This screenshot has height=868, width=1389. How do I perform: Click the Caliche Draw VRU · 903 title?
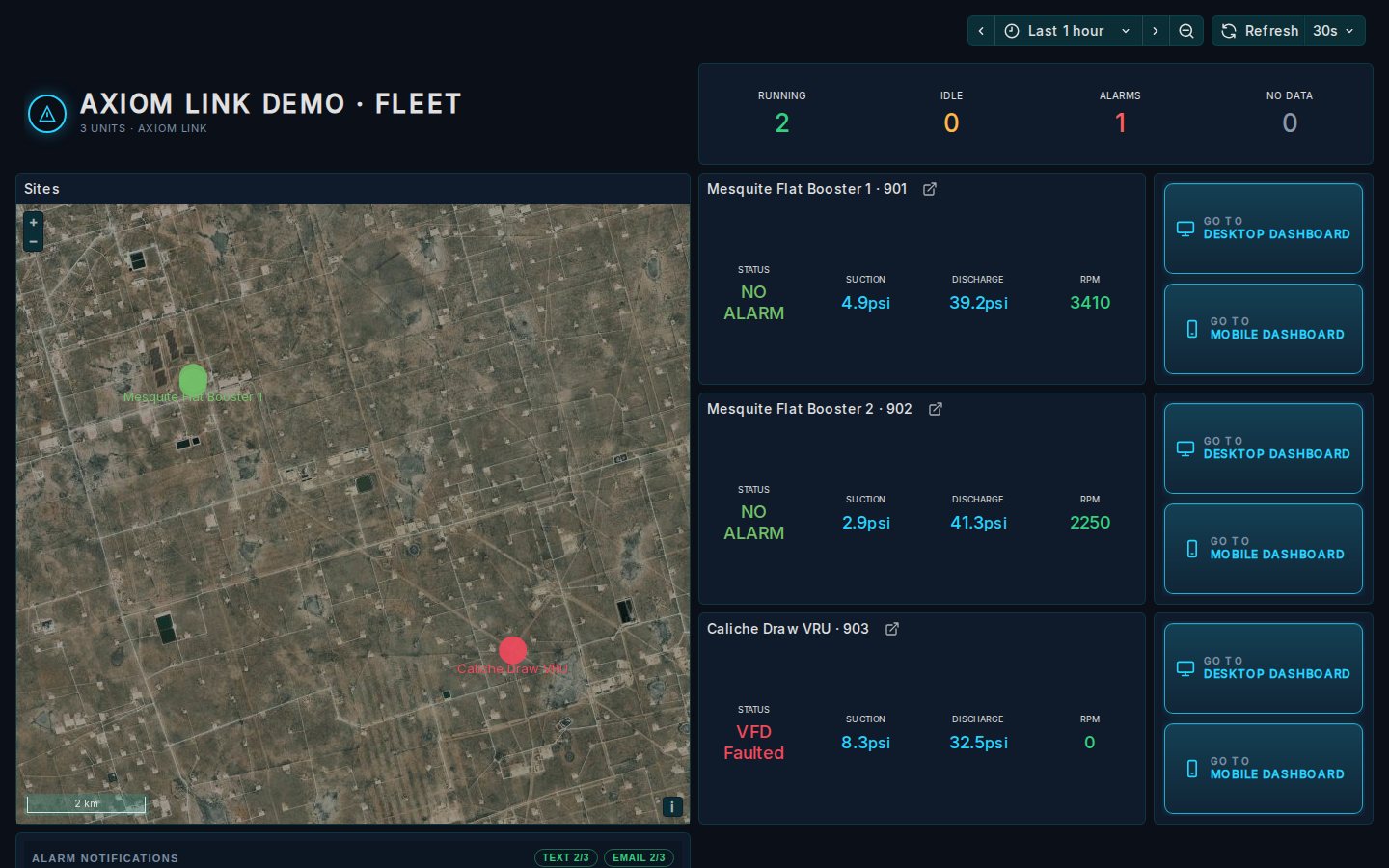click(788, 629)
